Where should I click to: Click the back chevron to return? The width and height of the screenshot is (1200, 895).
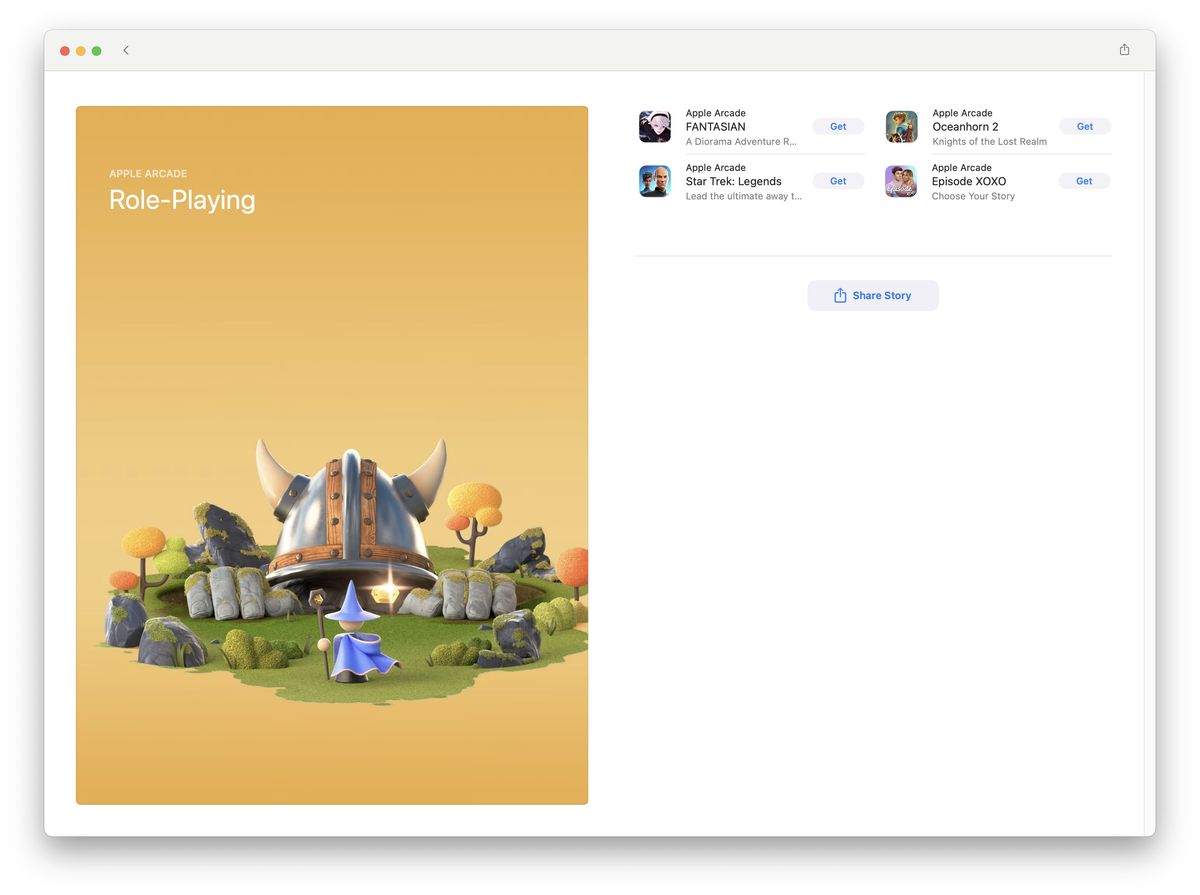pyautogui.click(x=126, y=49)
